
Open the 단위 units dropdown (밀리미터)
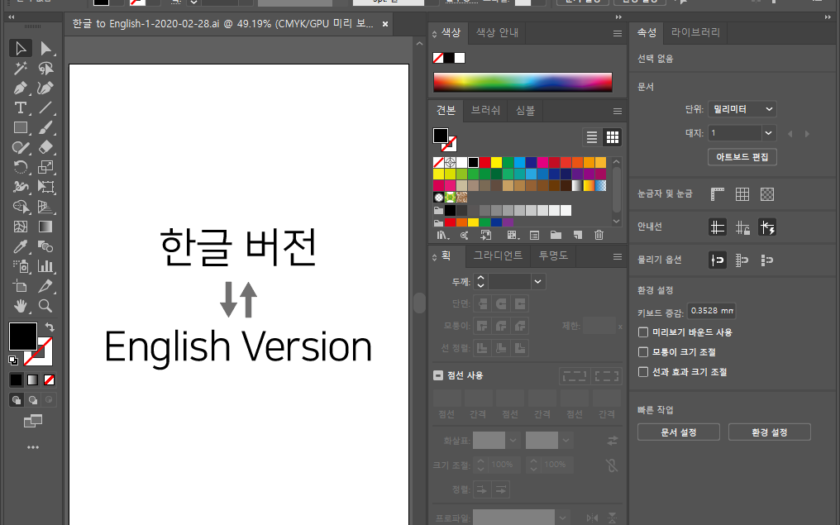coord(742,109)
